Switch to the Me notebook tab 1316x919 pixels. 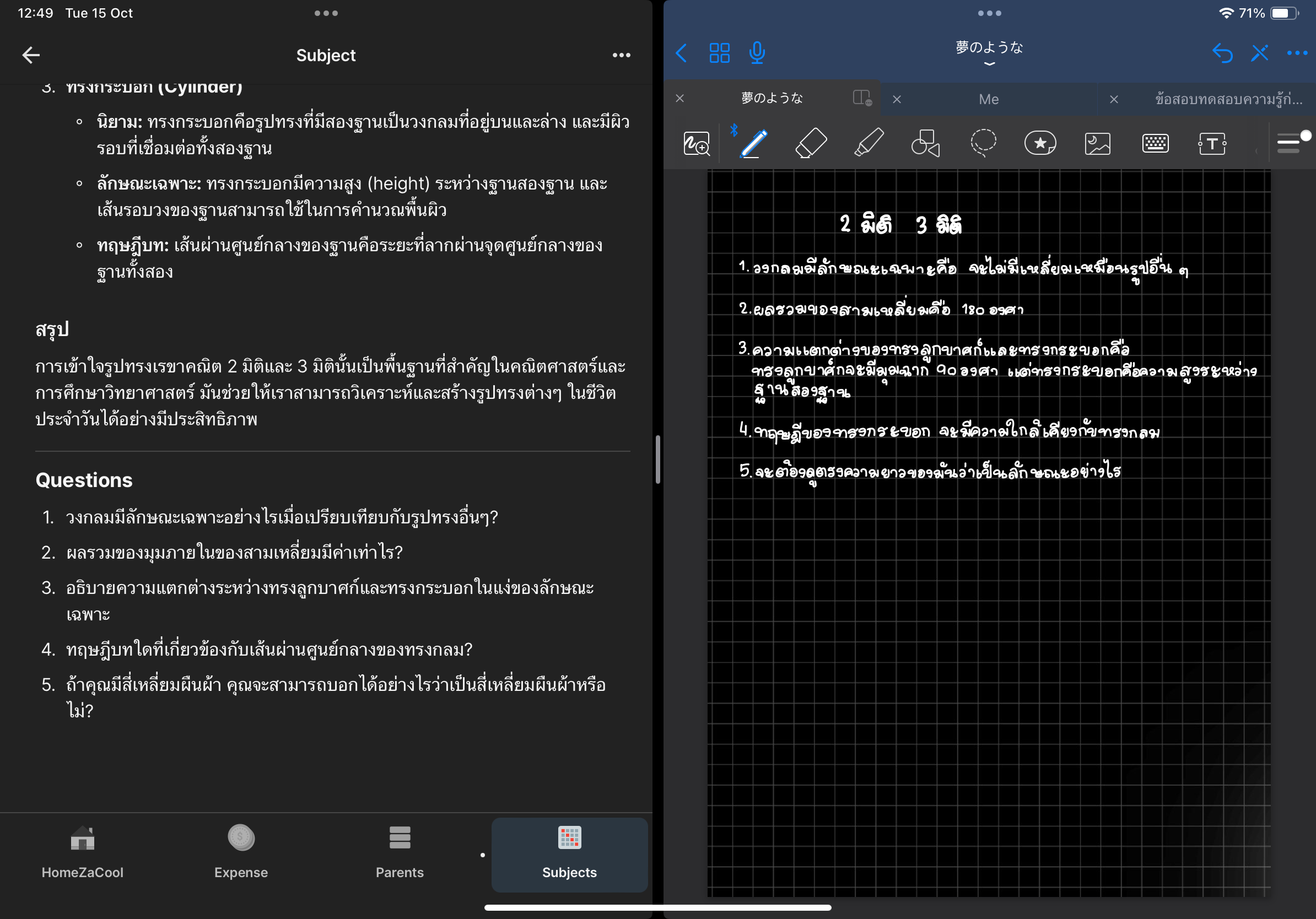988,99
